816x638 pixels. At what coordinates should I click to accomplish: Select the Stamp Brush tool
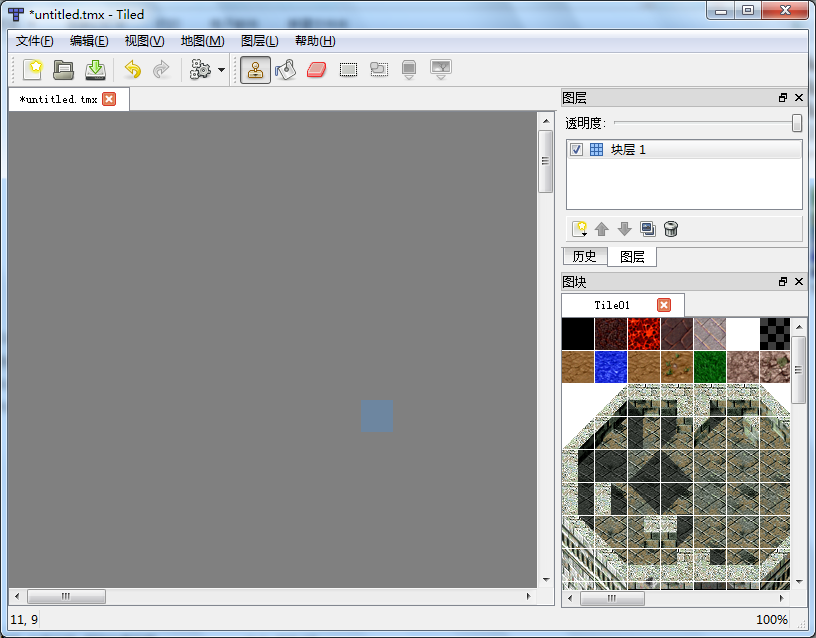point(255,70)
